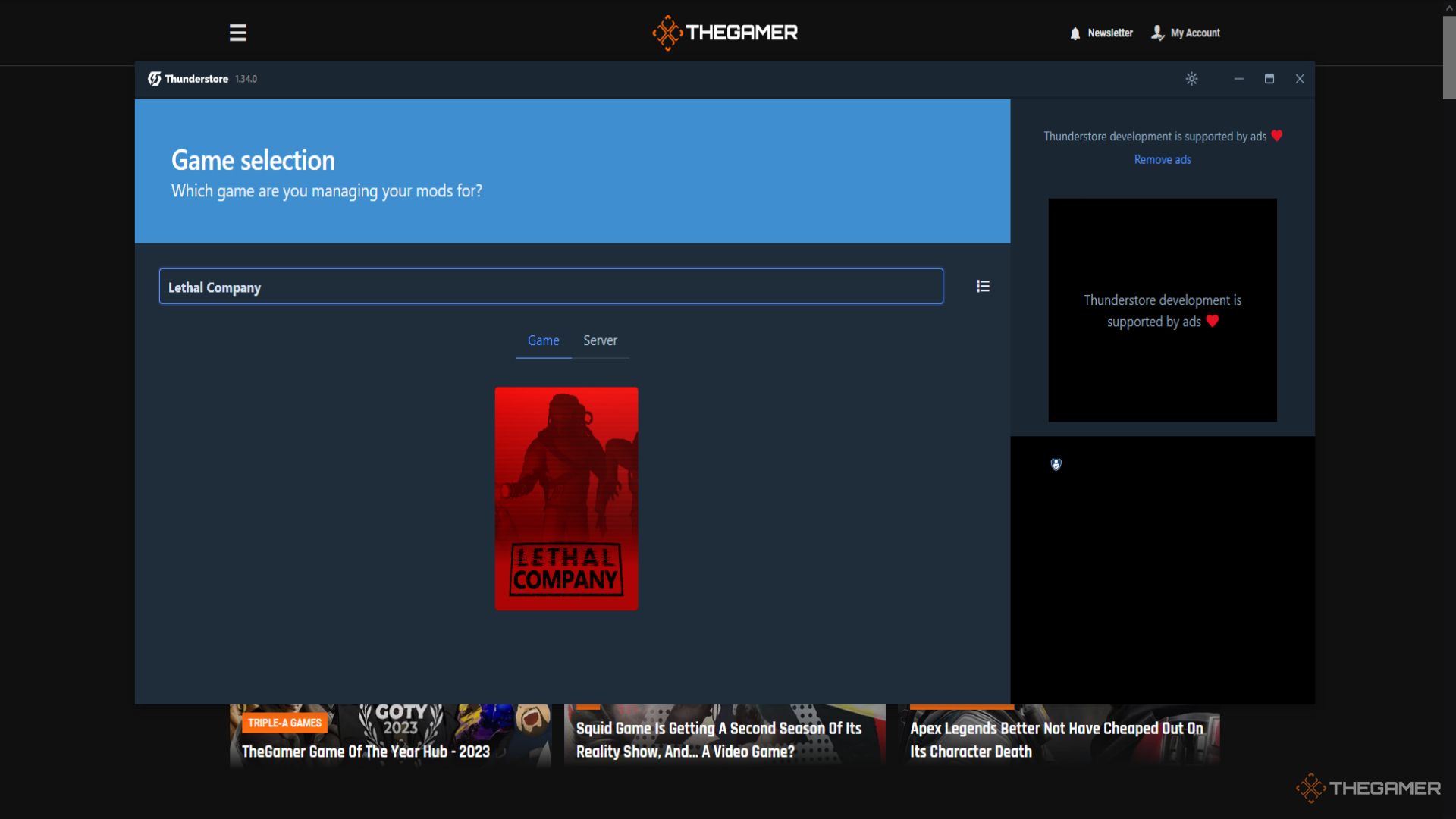This screenshot has height=819, width=1456.
Task: Click the Thunderstore app icon top-left
Action: click(153, 78)
